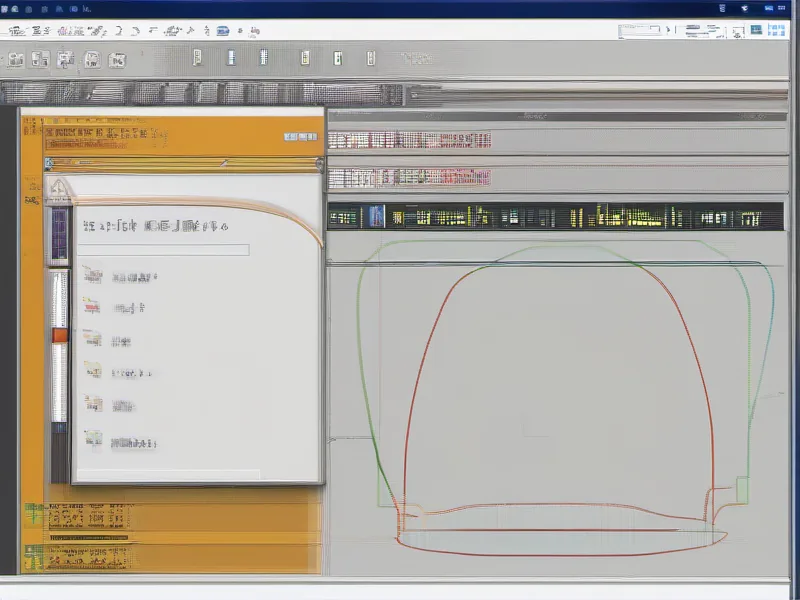Click the blue icon in the dark strip
The height and width of the screenshot is (600, 800).
[x=376, y=215]
